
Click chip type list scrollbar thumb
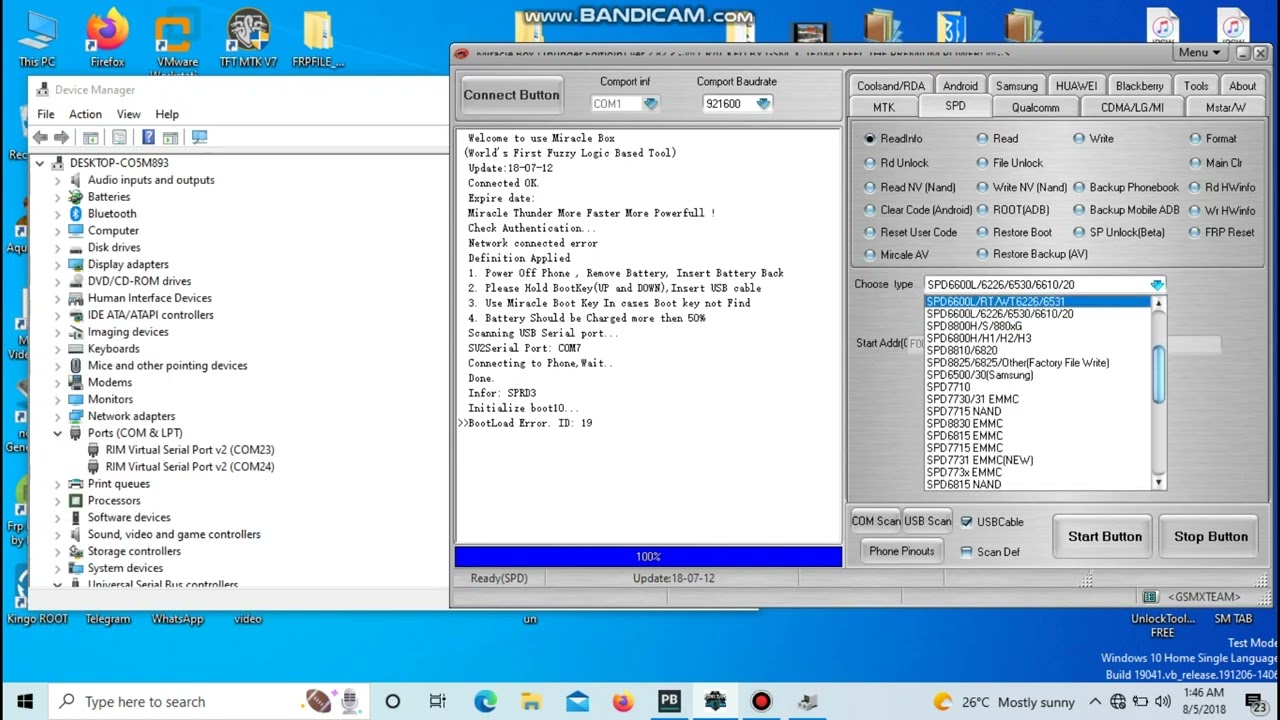(x=1159, y=375)
